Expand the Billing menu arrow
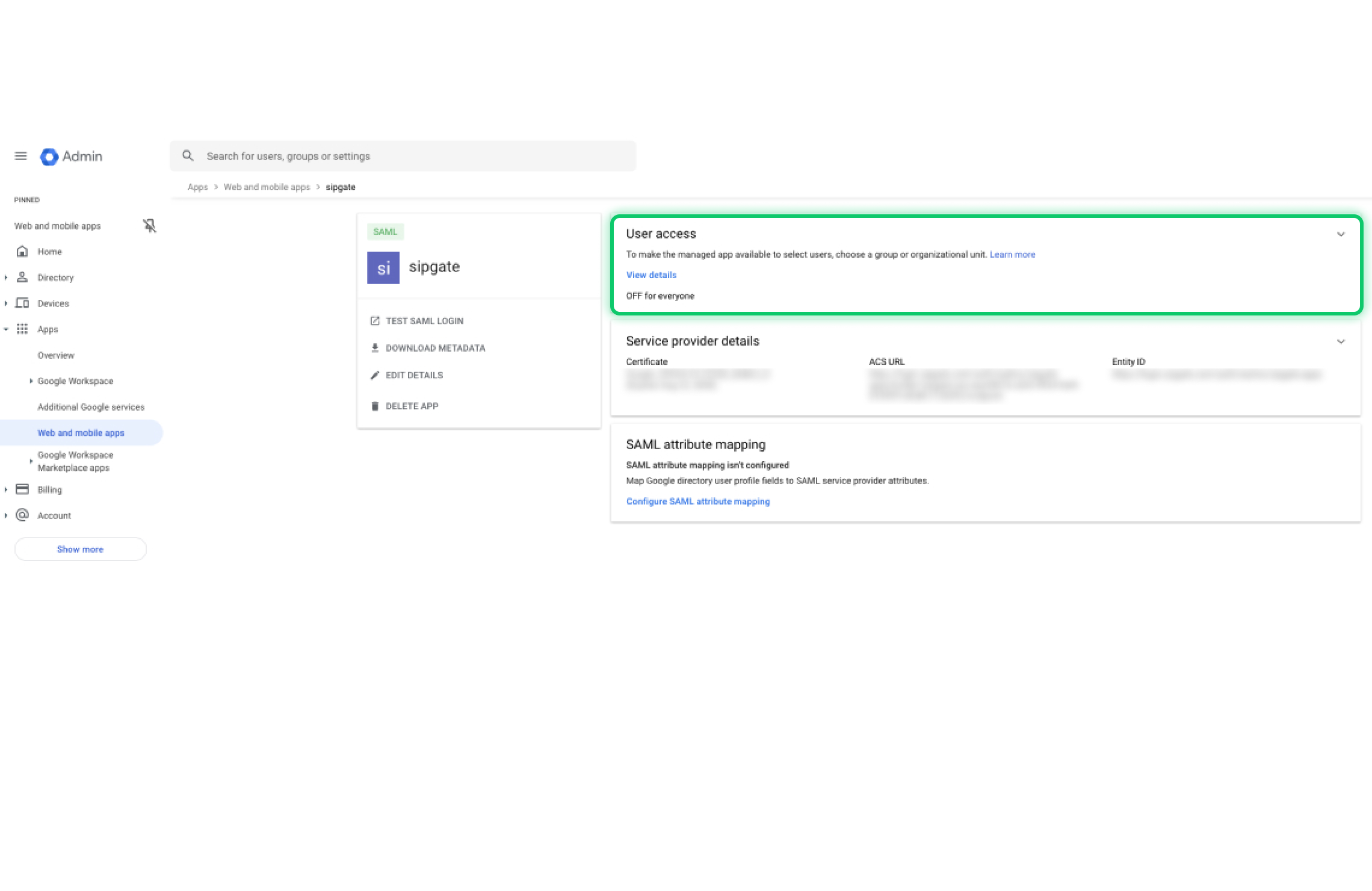Image resolution: width=1372 pixels, height=891 pixels. 6,489
